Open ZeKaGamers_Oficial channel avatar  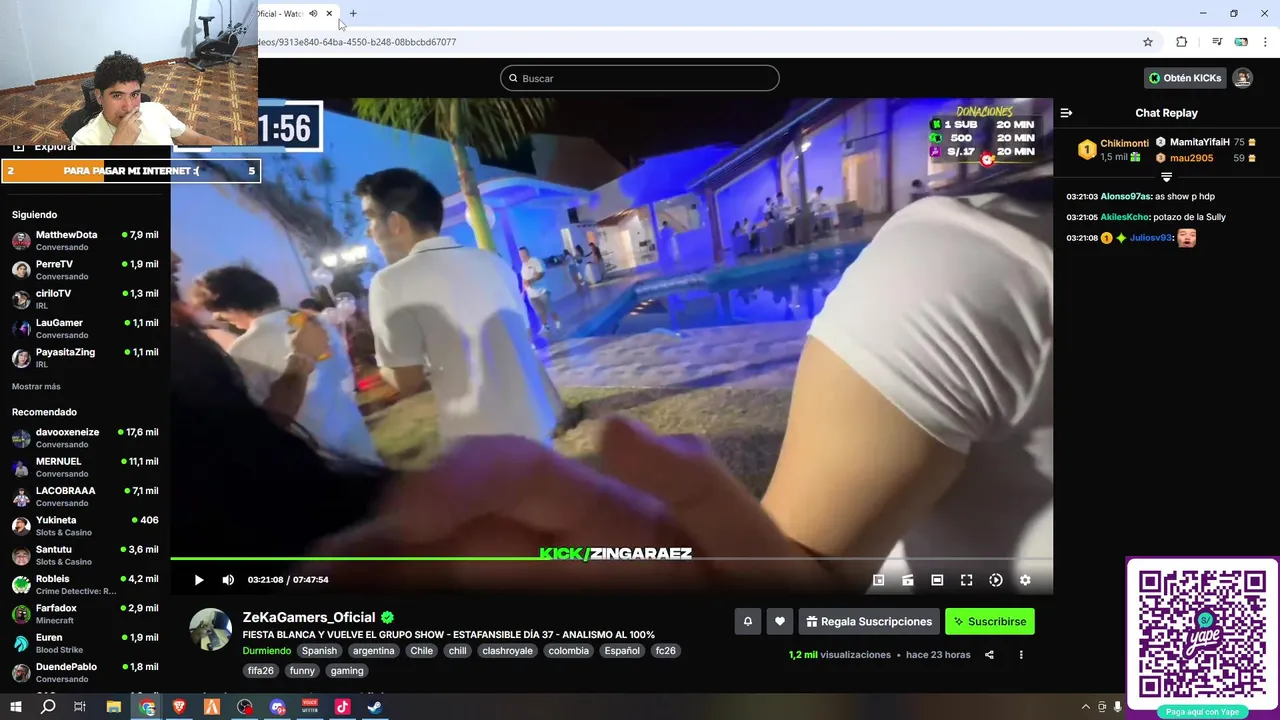tap(211, 629)
